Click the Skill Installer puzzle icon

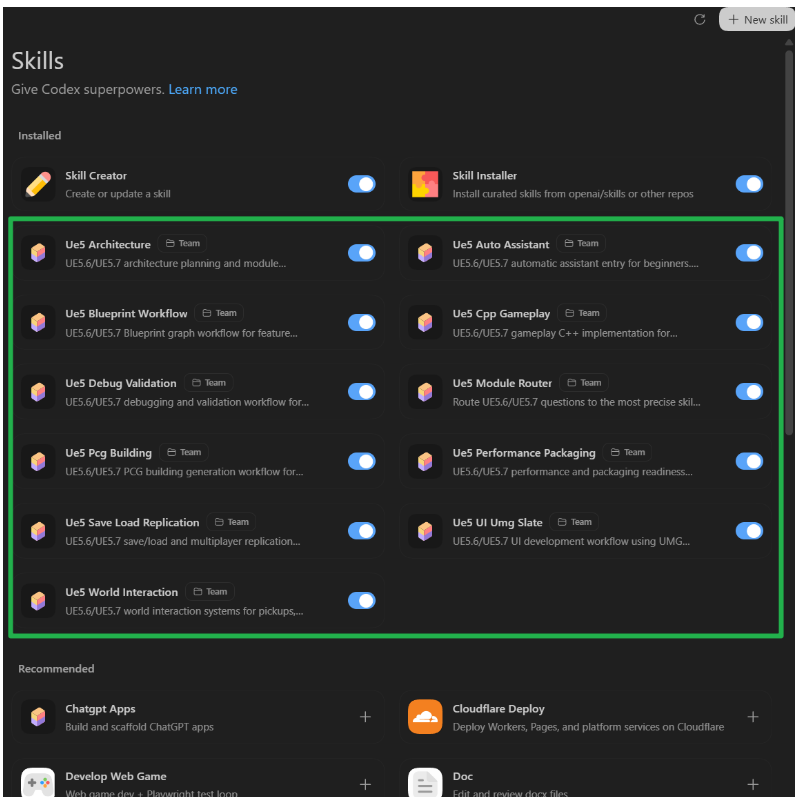tap(425, 184)
